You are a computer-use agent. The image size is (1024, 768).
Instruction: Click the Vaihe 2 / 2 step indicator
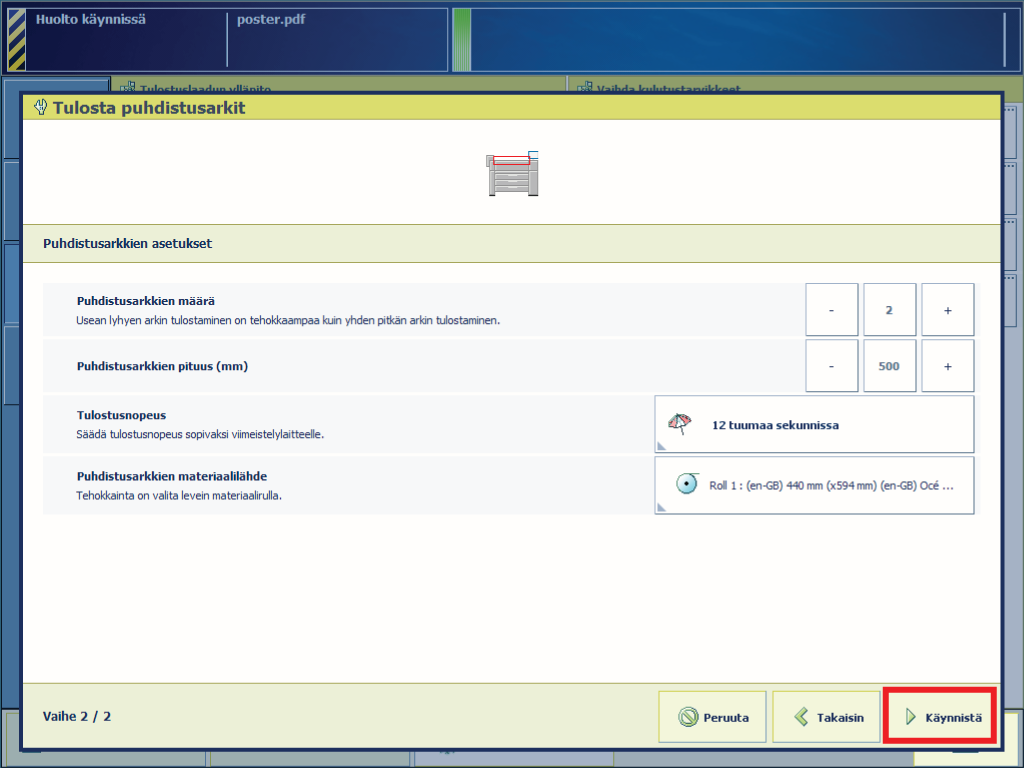pyautogui.click(x=77, y=716)
